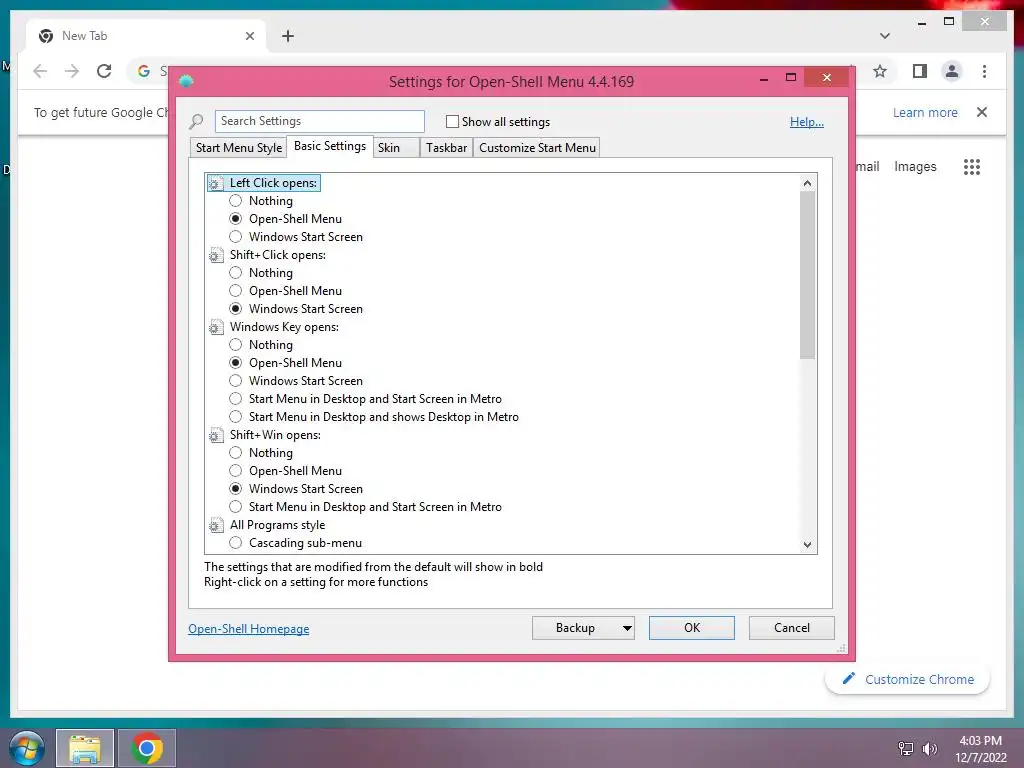Image resolution: width=1024 pixels, height=768 pixels.
Task: Switch to the Taskbar tab
Action: pos(447,148)
